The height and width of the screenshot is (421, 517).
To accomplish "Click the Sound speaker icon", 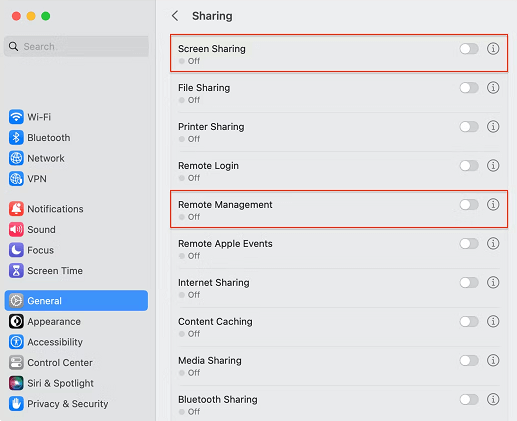I will tap(16, 230).
